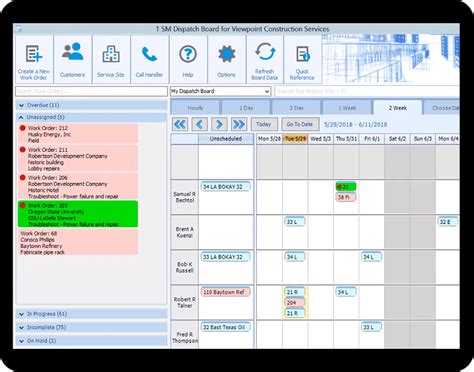Select technician Fred R Thompson row header
474x372 pixels.
[185, 335]
